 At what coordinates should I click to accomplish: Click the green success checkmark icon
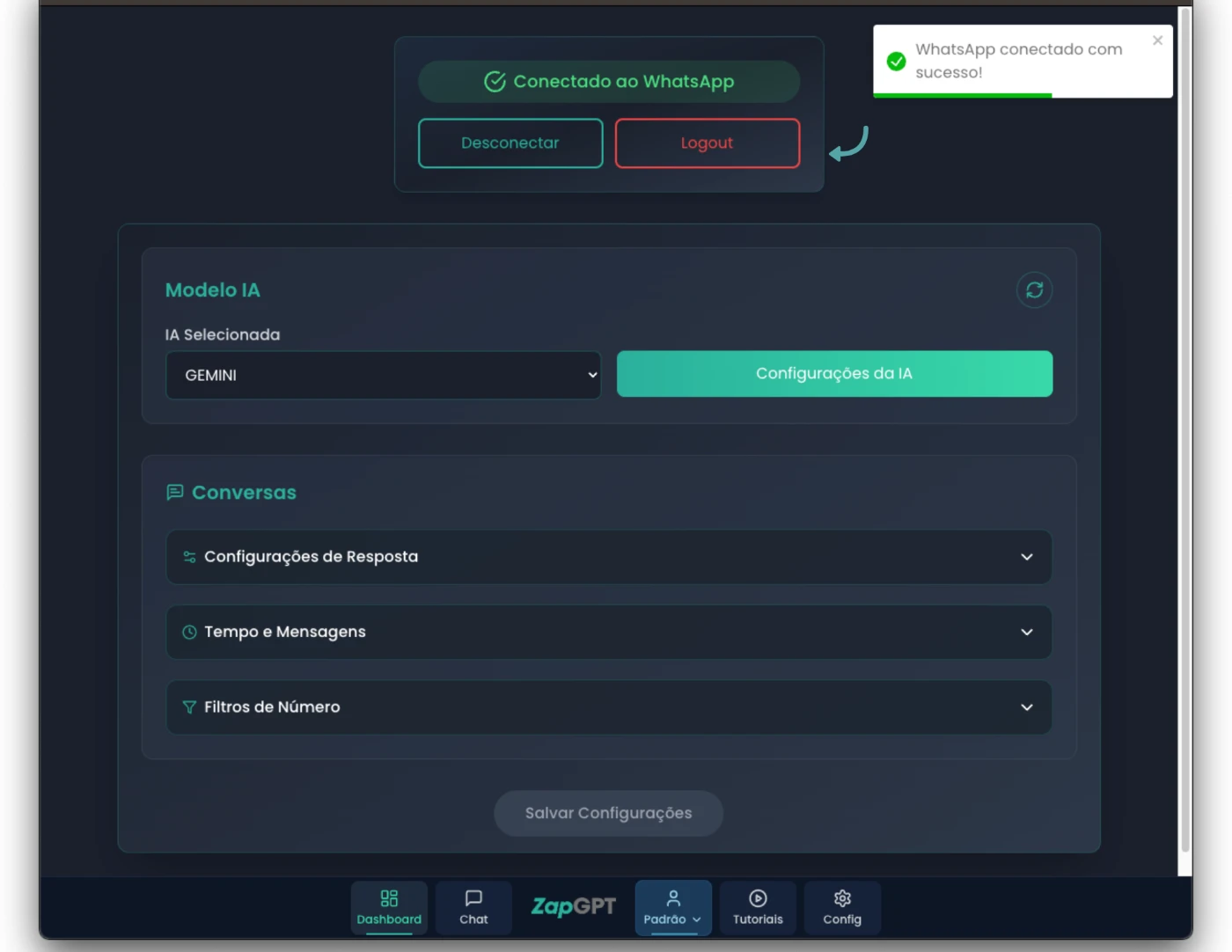[896, 62]
